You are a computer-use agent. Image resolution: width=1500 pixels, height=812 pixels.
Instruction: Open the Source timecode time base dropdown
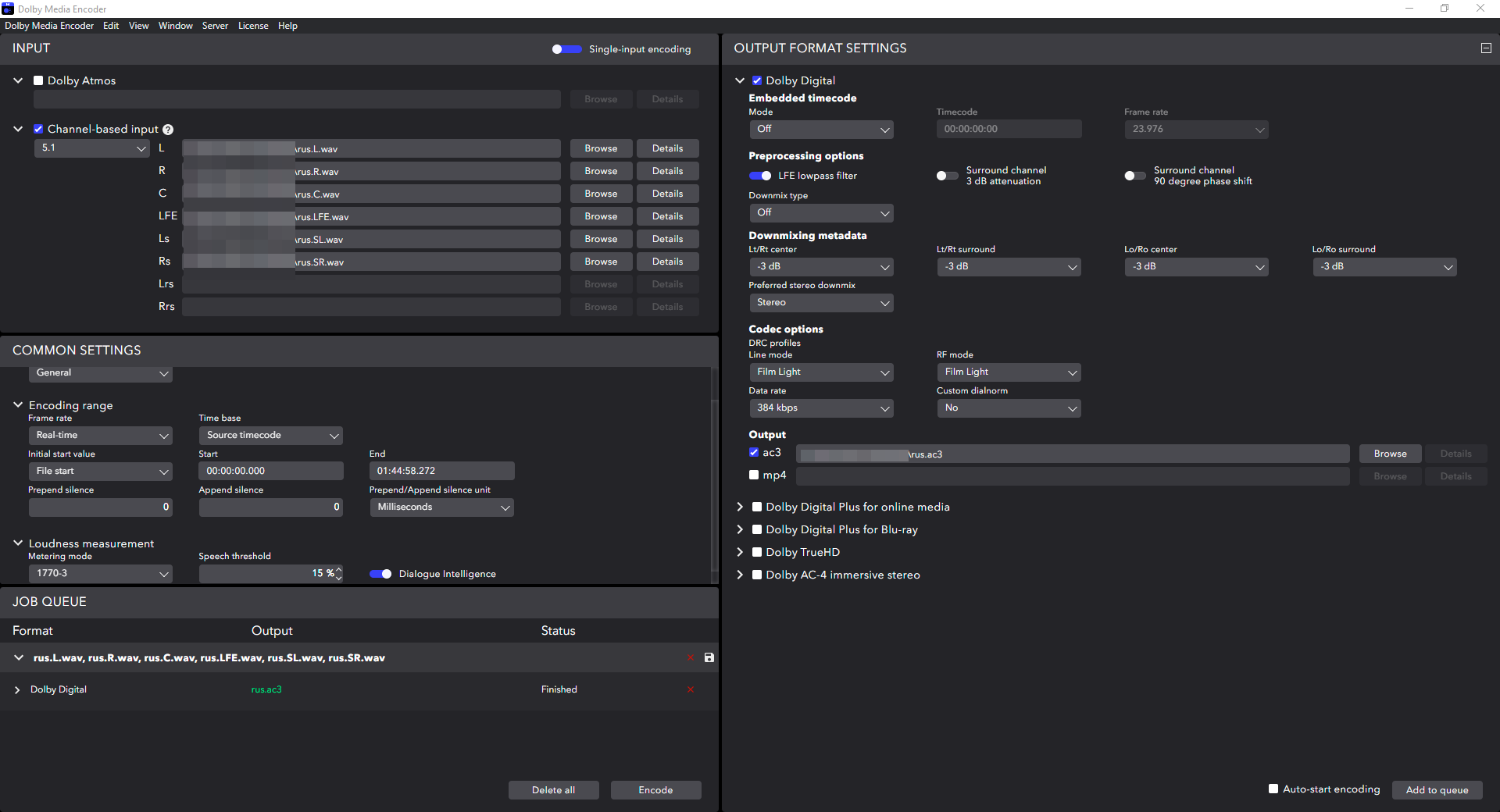click(270, 436)
